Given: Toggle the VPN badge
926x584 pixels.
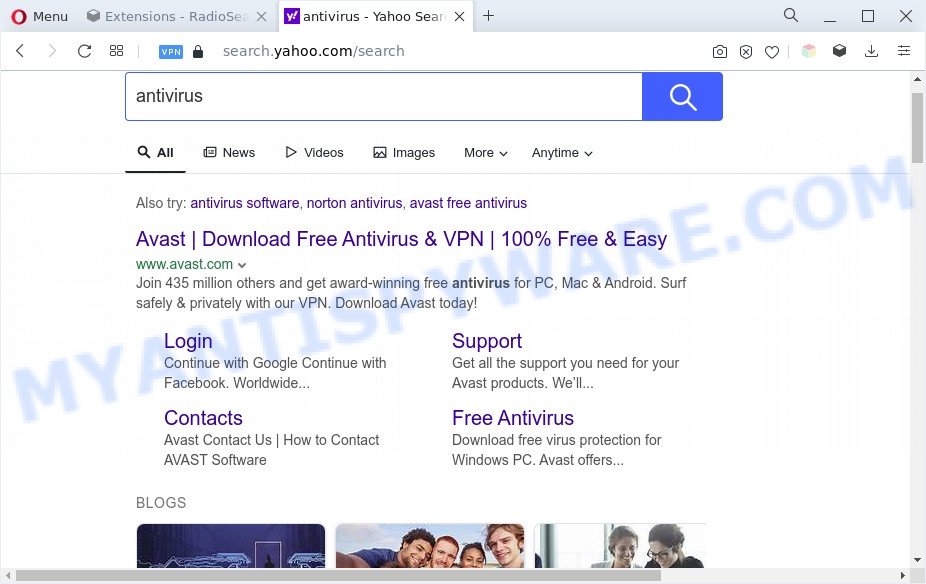Looking at the screenshot, I should tap(171, 52).
